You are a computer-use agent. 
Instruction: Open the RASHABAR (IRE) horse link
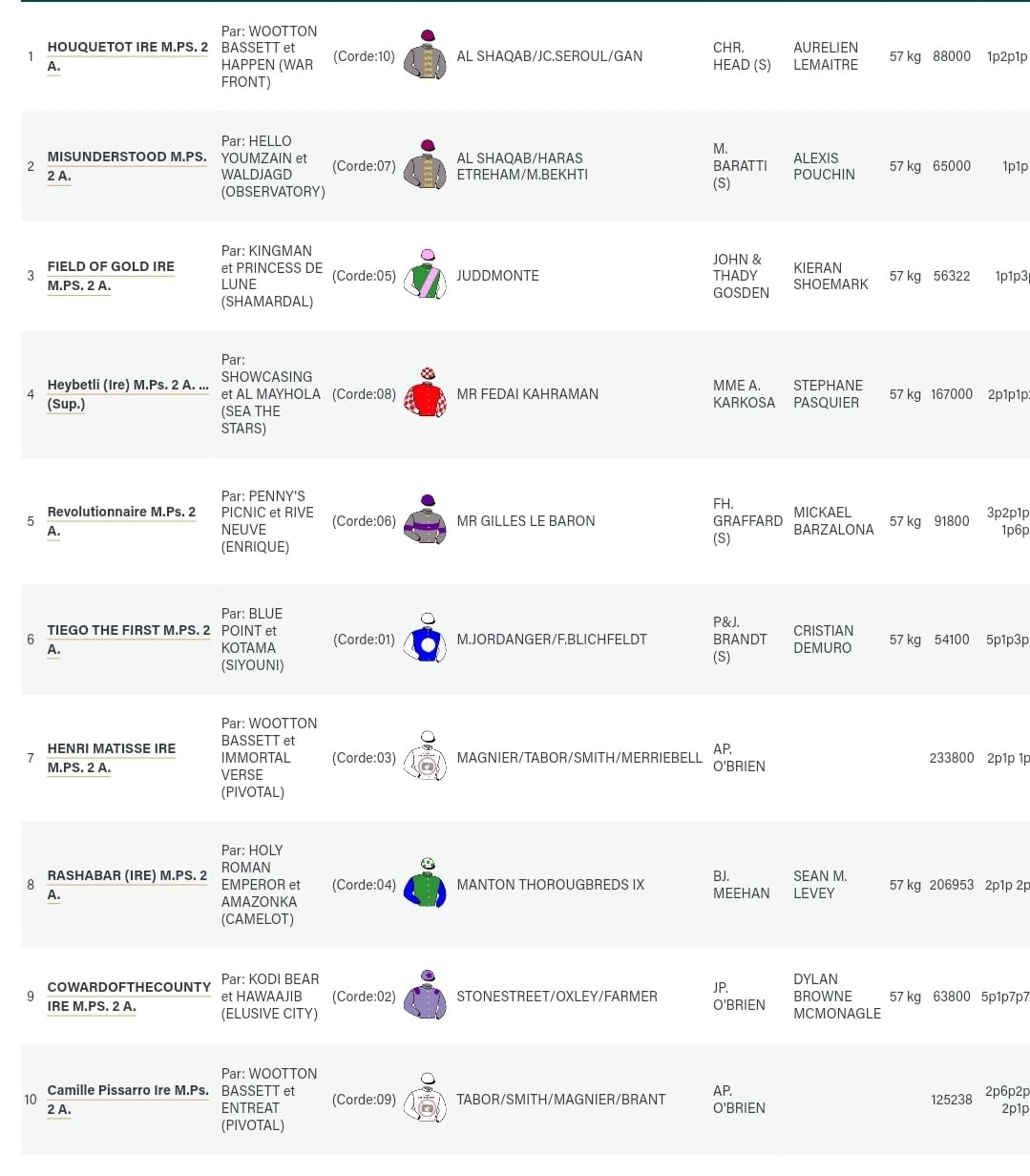[x=127, y=885]
